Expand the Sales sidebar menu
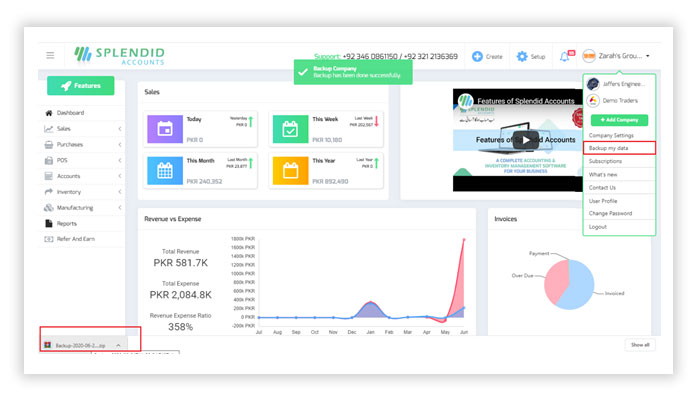700x396 pixels. tap(82, 129)
